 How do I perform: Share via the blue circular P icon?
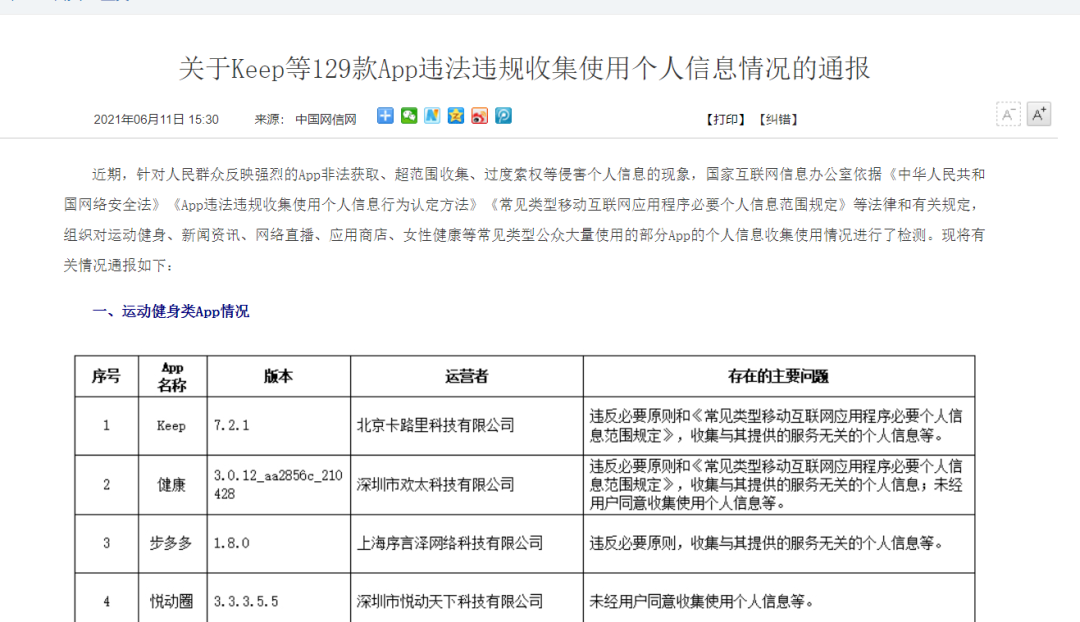point(503,116)
